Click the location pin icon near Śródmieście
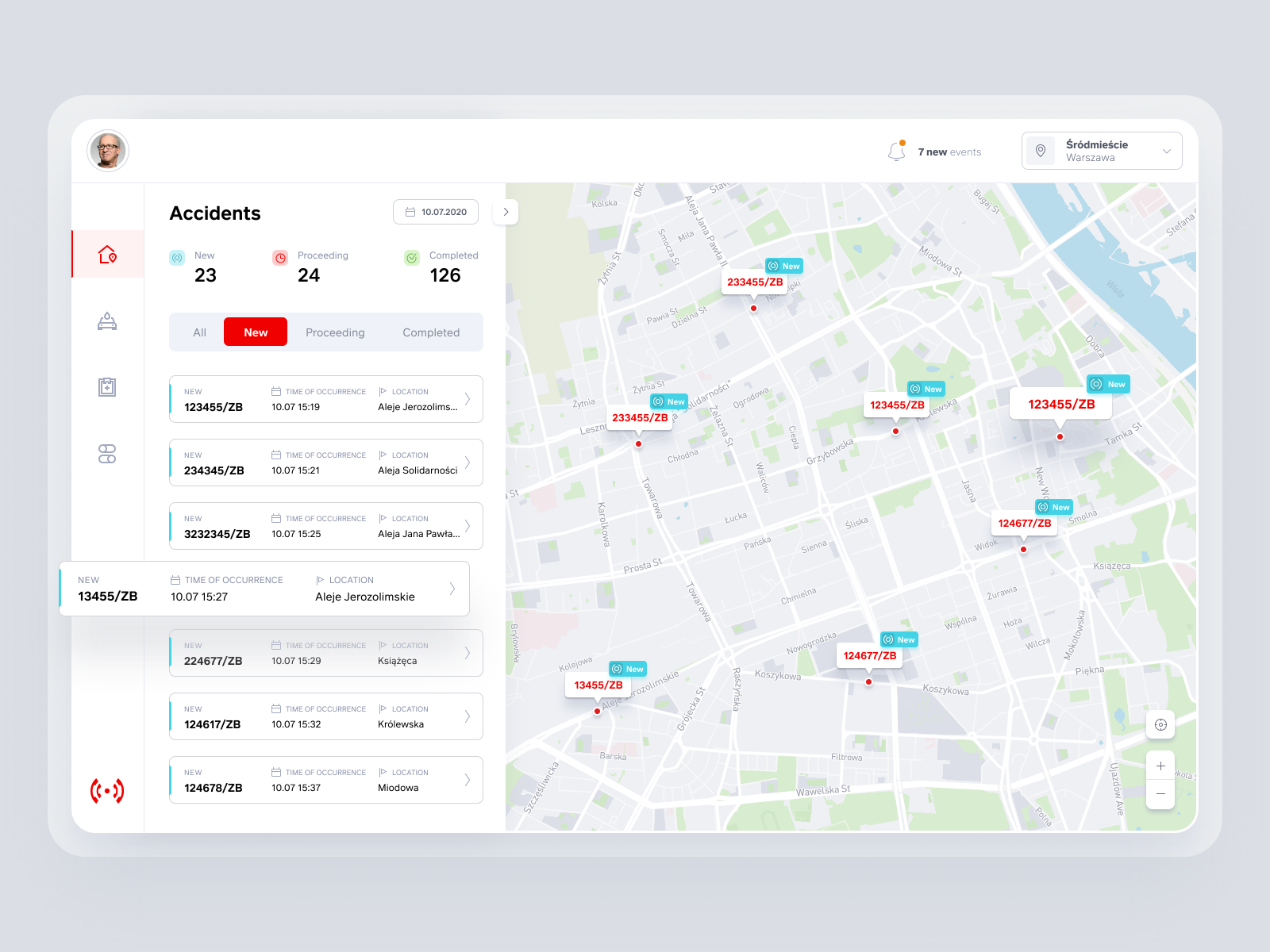This screenshot has width=1270, height=952. 1041,151
